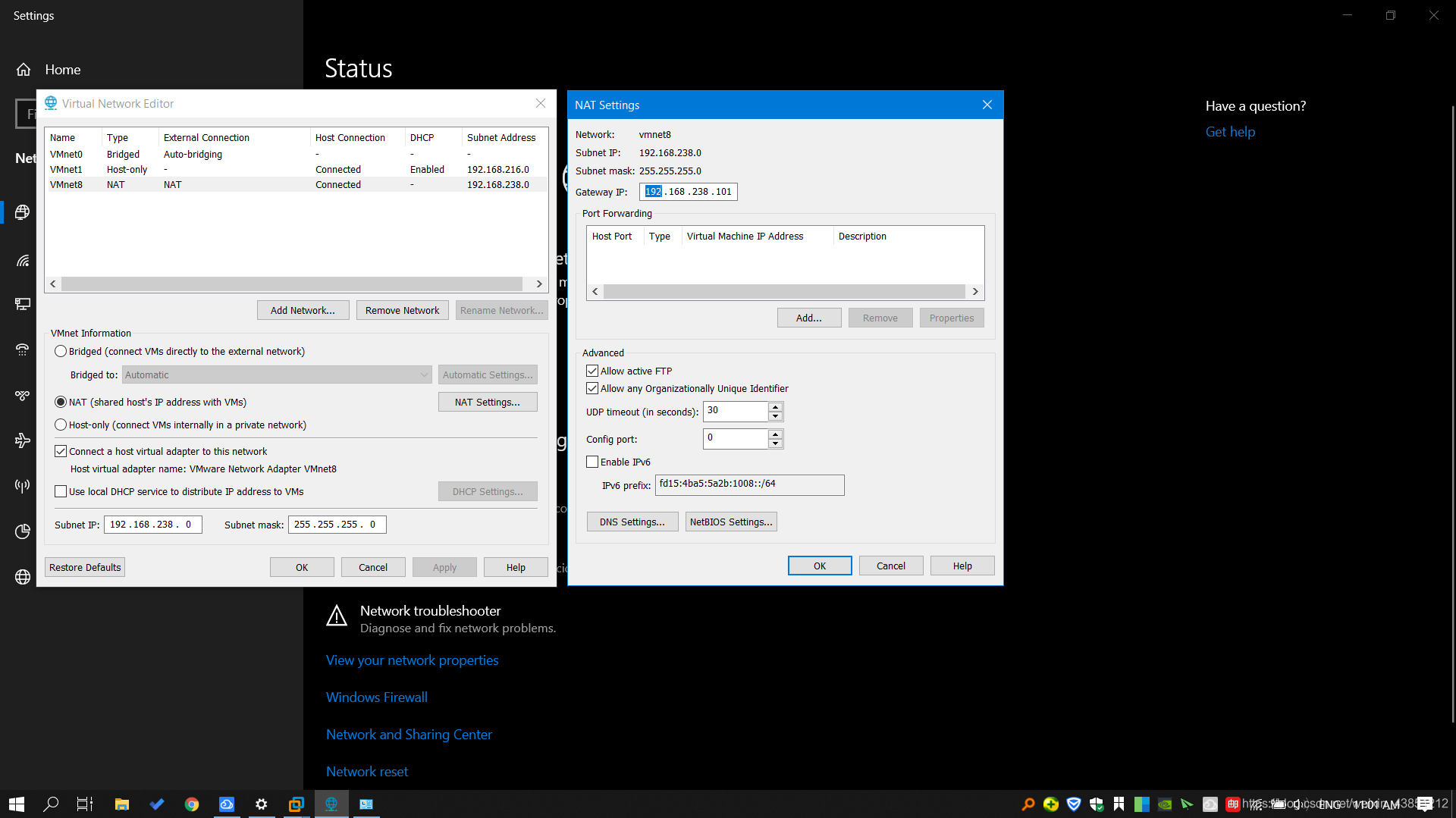Open Wi-Fi settings sidebar icon
Image resolution: width=1456 pixels, height=818 pixels.
point(23,261)
